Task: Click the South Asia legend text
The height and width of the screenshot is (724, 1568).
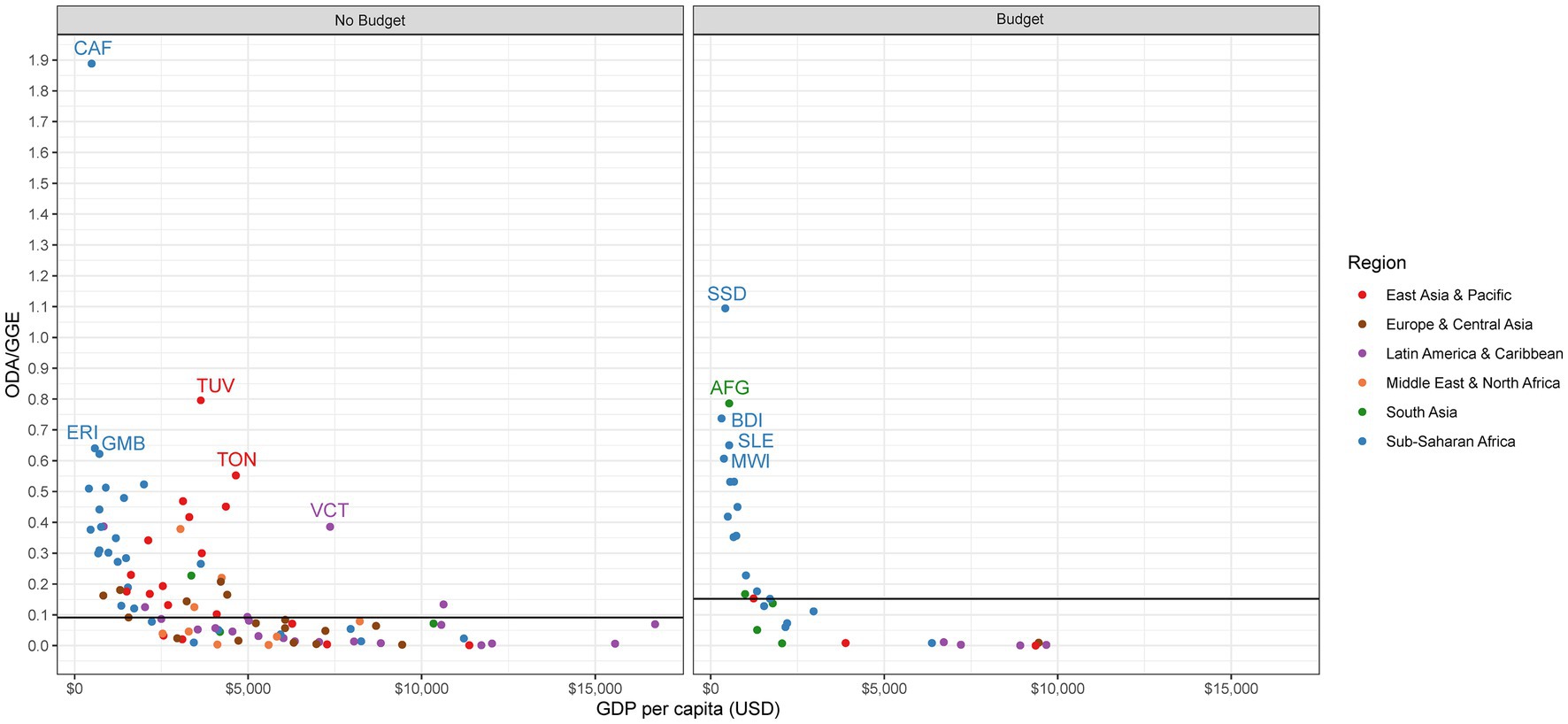Action: coord(1421,412)
